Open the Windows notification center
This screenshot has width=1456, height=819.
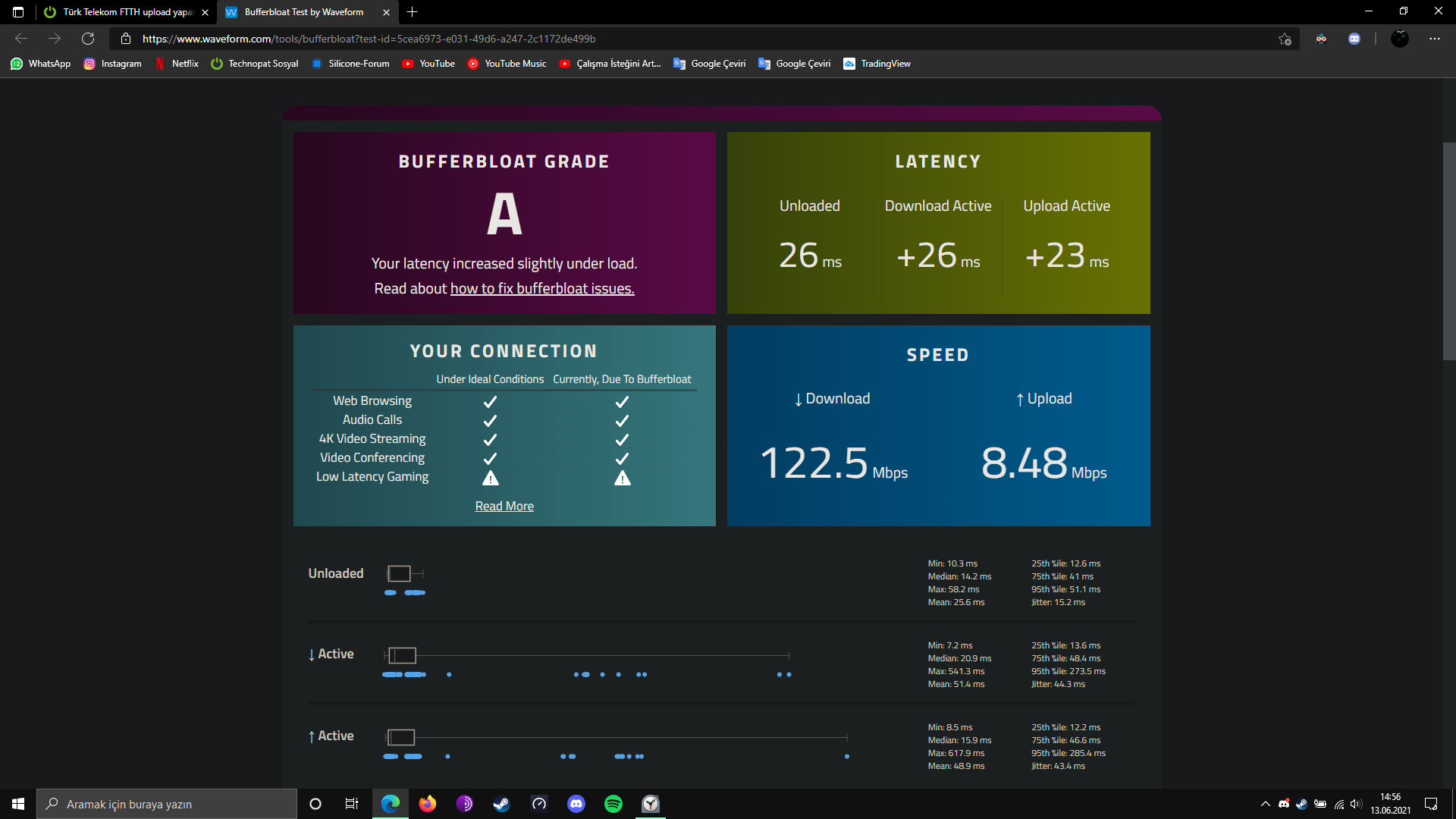pyautogui.click(x=1431, y=804)
